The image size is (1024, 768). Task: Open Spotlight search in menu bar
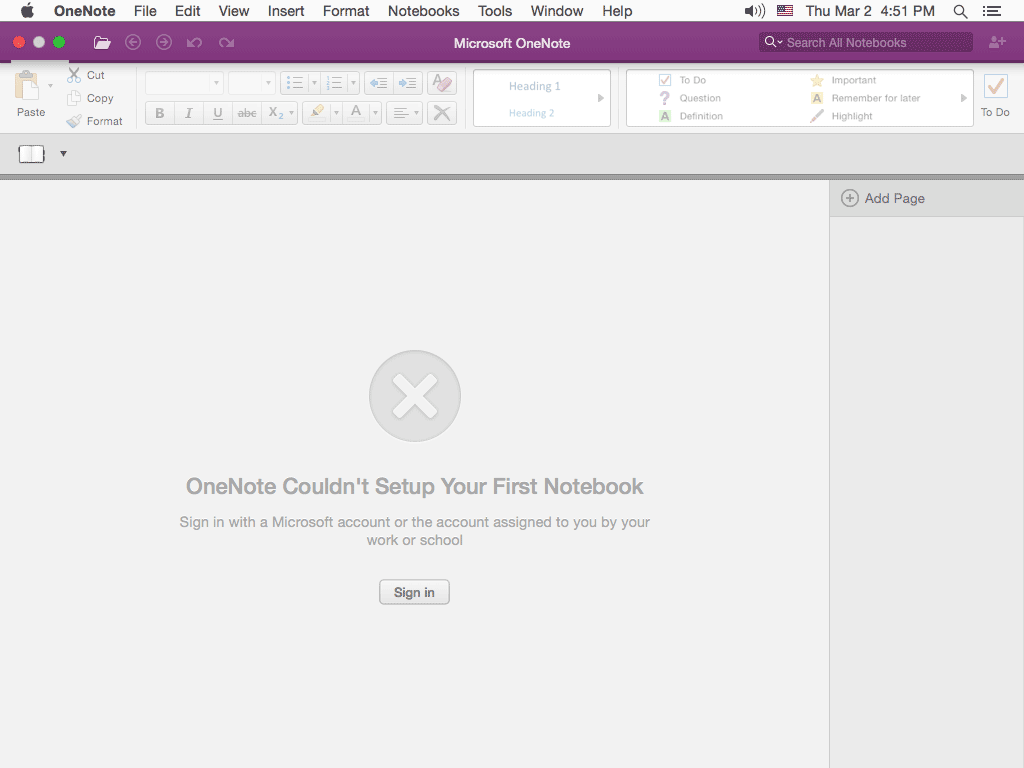960,11
